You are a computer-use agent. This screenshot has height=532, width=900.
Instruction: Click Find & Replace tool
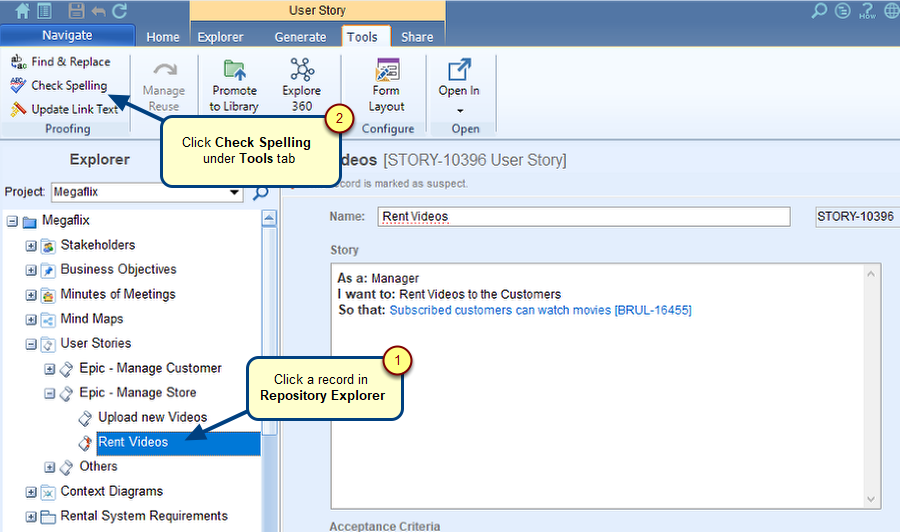coord(61,61)
